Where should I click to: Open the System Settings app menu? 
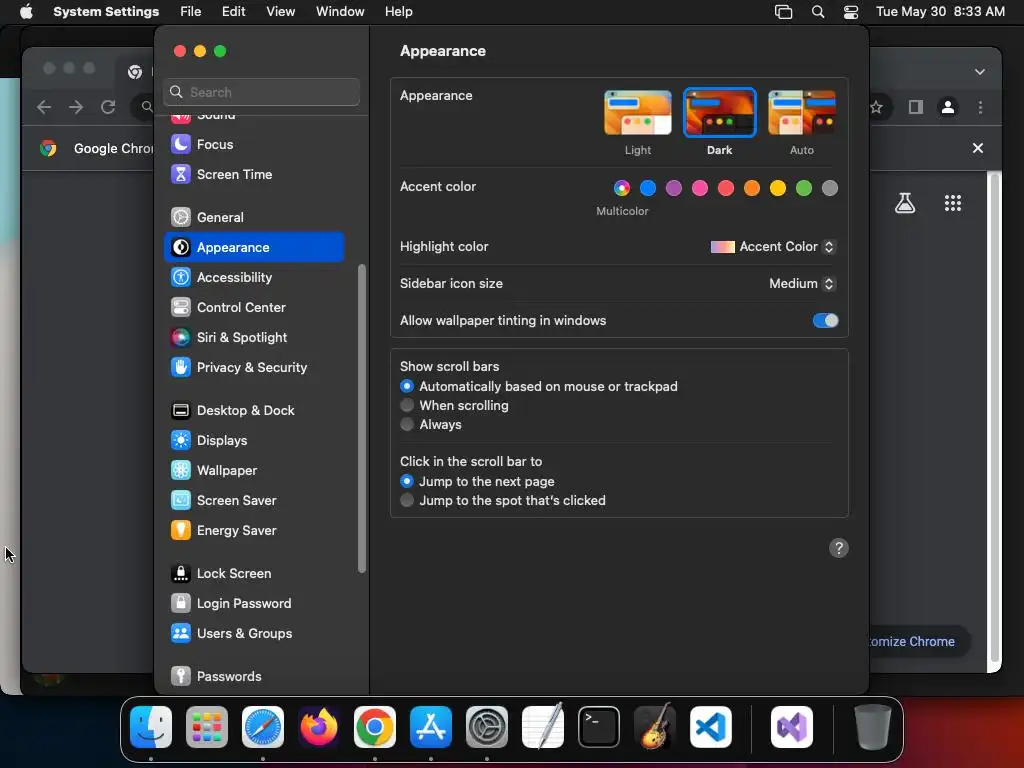click(x=106, y=12)
